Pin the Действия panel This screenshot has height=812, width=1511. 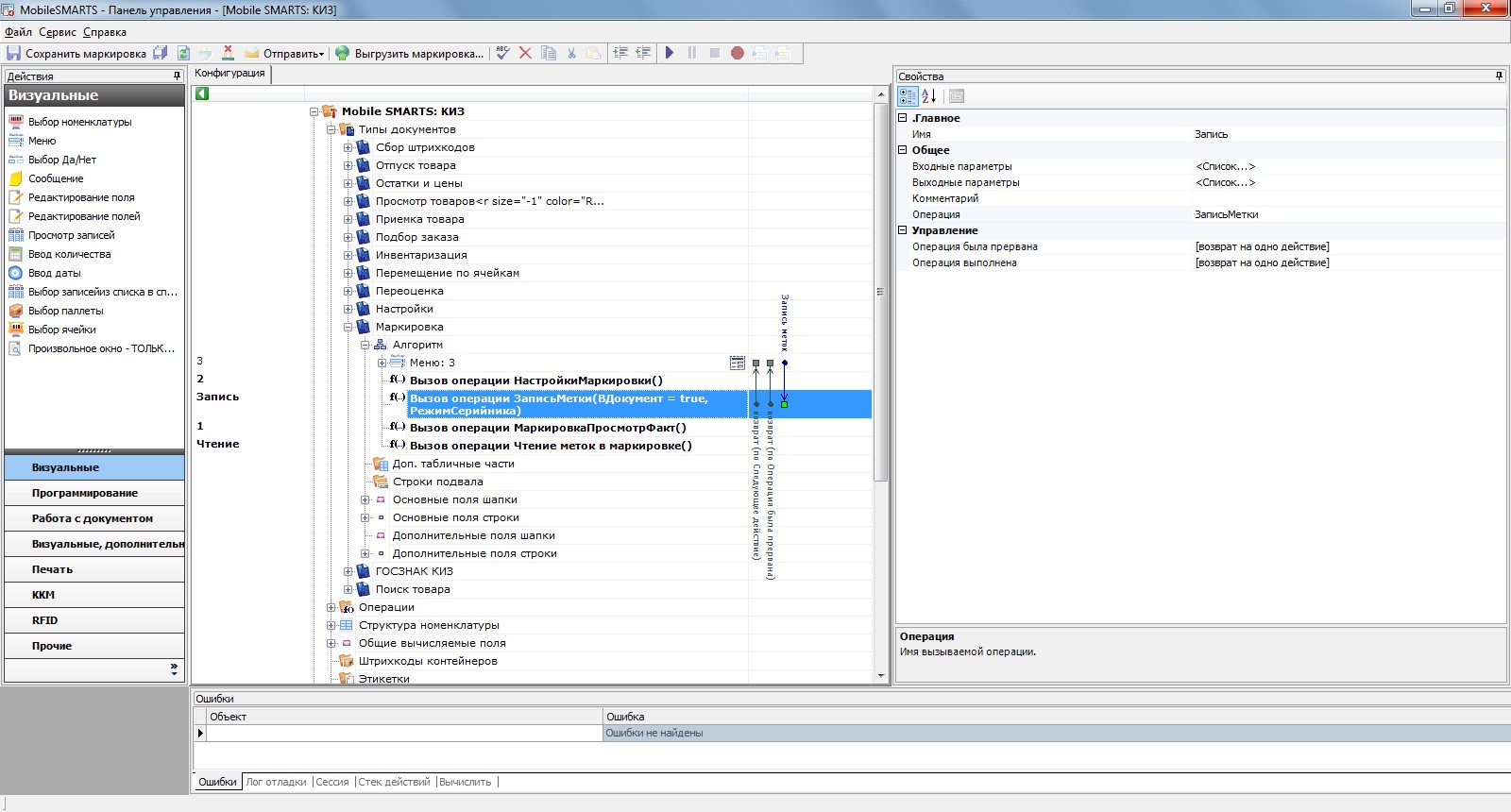coord(177,76)
